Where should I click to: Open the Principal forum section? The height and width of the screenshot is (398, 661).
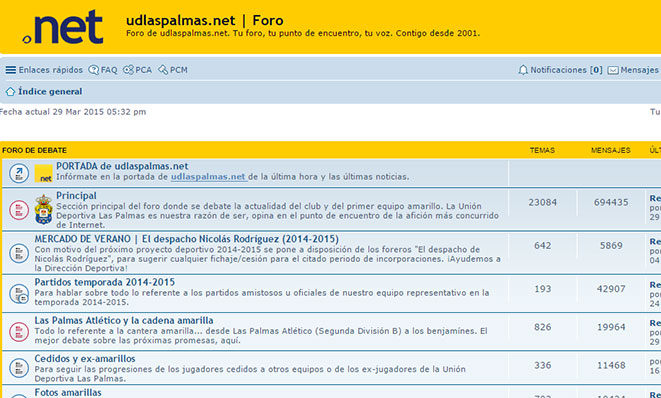(x=76, y=196)
